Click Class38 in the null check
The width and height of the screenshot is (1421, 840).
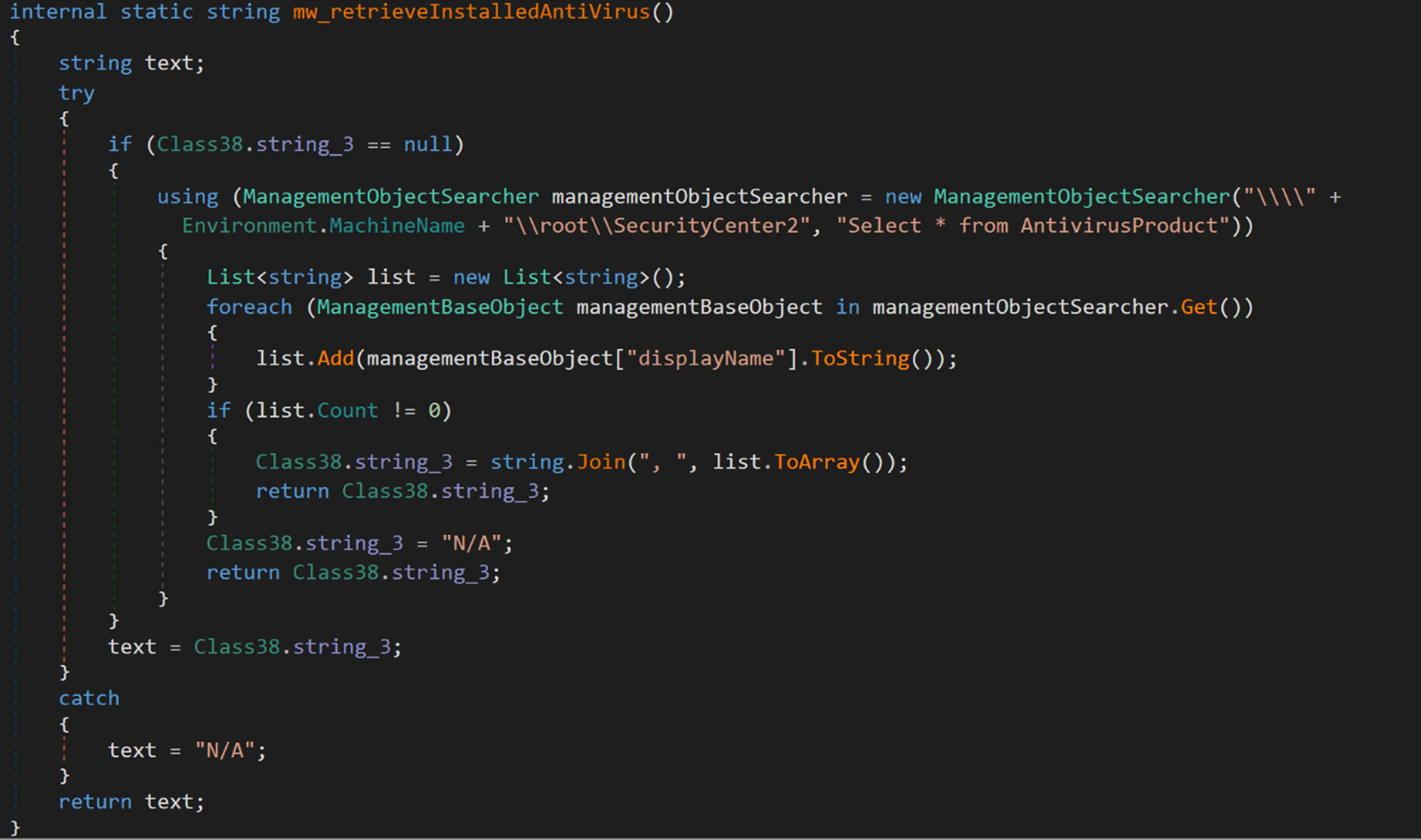[x=200, y=144]
